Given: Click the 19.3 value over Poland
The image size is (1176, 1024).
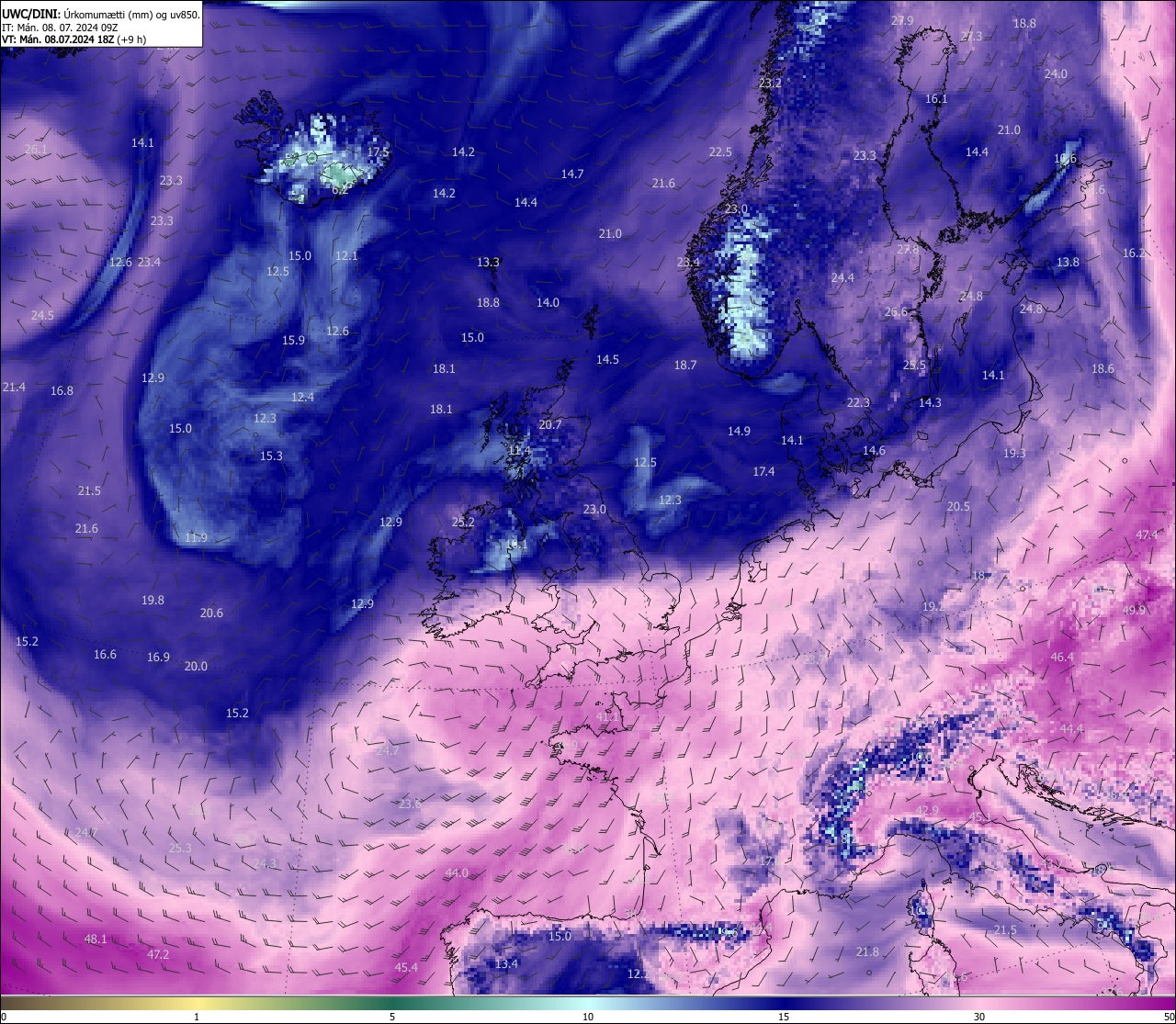Looking at the screenshot, I should 1014,453.
